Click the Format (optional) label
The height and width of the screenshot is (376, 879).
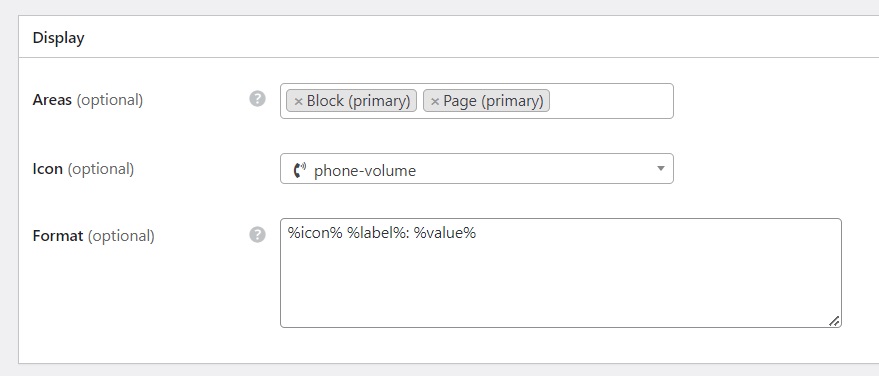point(94,236)
